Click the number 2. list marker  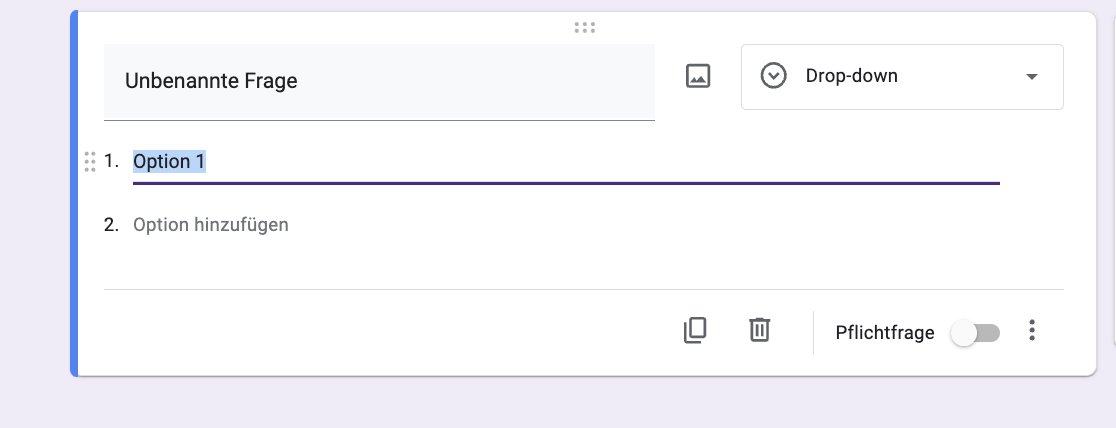click(x=111, y=225)
